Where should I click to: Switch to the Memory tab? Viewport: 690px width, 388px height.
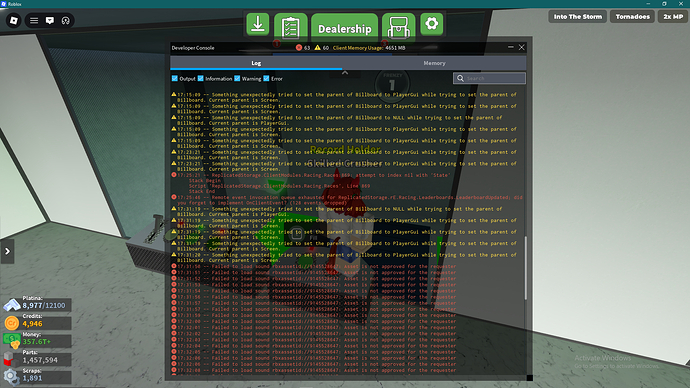(434, 63)
